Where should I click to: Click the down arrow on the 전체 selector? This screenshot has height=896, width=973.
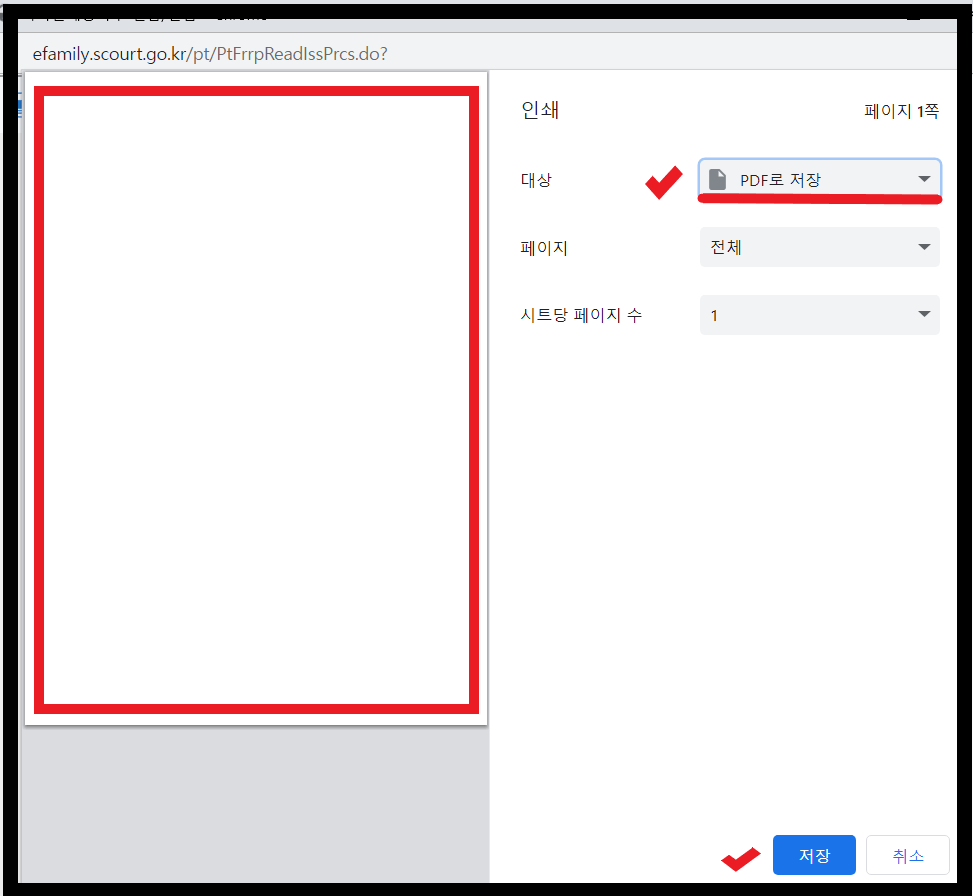(925, 247)
